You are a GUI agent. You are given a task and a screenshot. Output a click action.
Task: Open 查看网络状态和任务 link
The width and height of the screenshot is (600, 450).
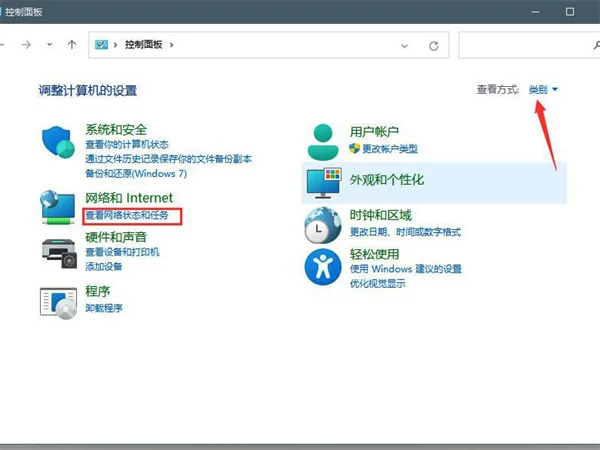[x=133, y=215]
